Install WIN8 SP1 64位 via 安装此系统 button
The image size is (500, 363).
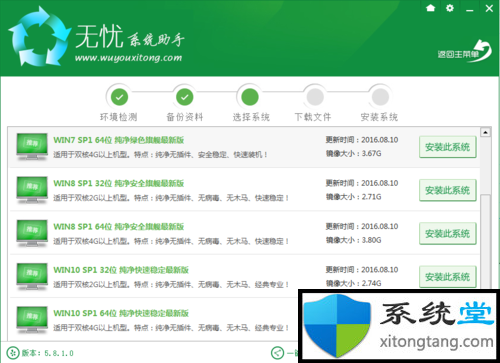448,234
